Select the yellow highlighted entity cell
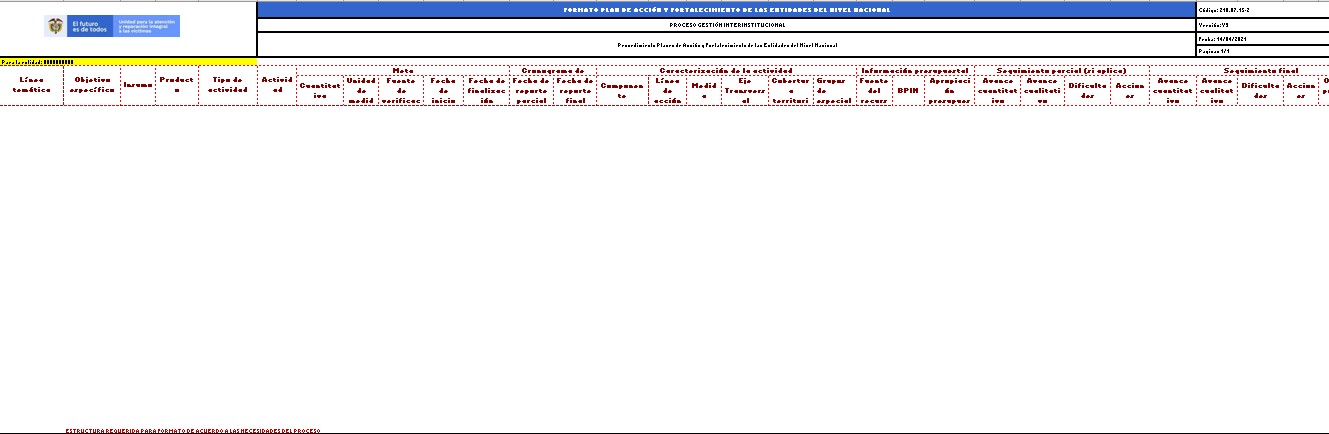Screen dimensions: 1329x434 click(x=128, y=62)
